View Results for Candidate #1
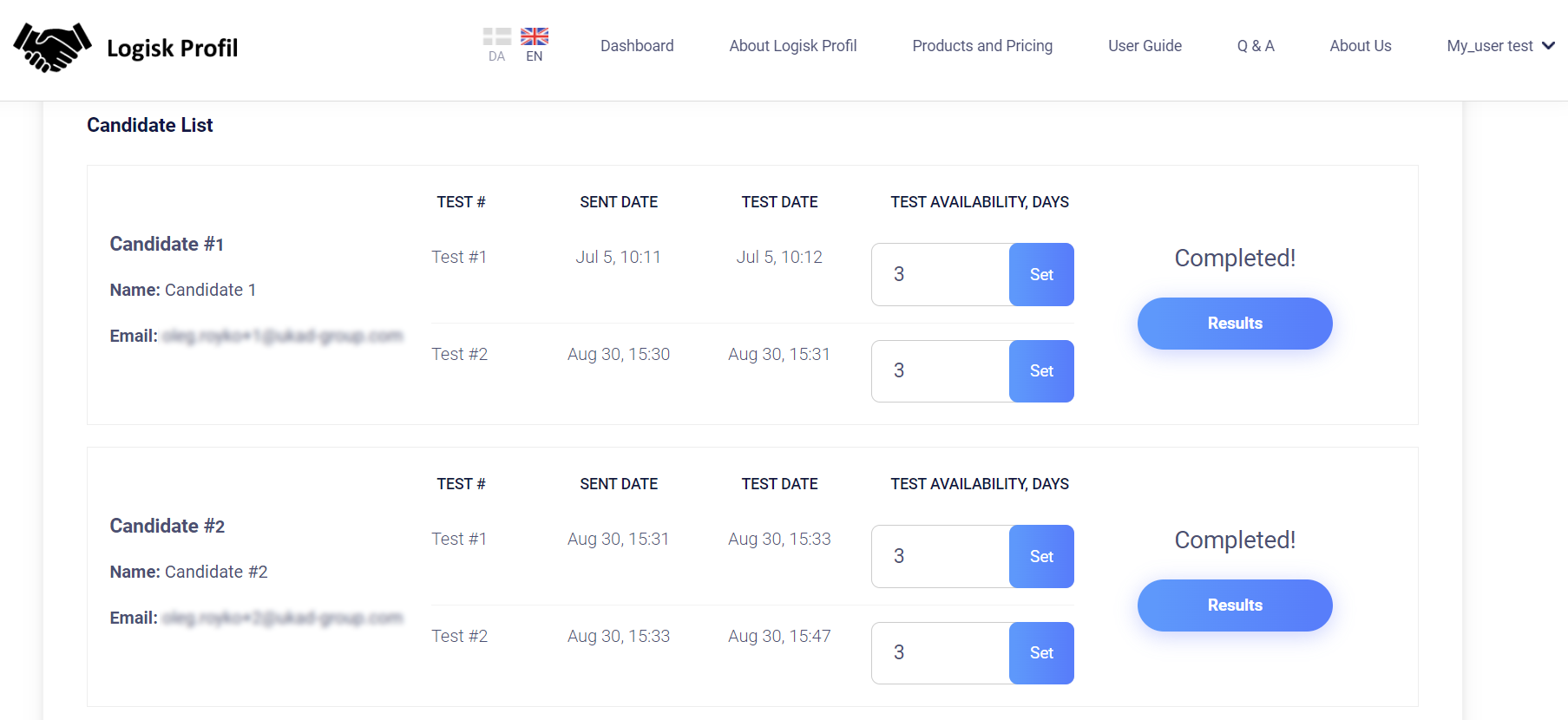1568x720 pixels. click(x=1235, y=324)
